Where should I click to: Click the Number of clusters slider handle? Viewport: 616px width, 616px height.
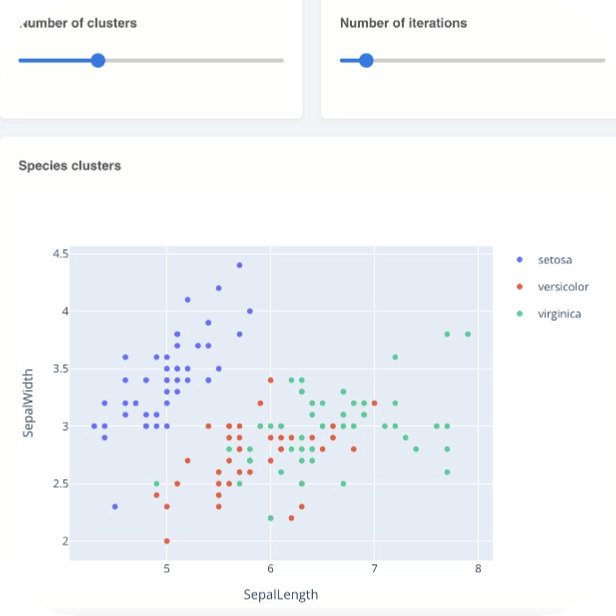pos(98,60)
